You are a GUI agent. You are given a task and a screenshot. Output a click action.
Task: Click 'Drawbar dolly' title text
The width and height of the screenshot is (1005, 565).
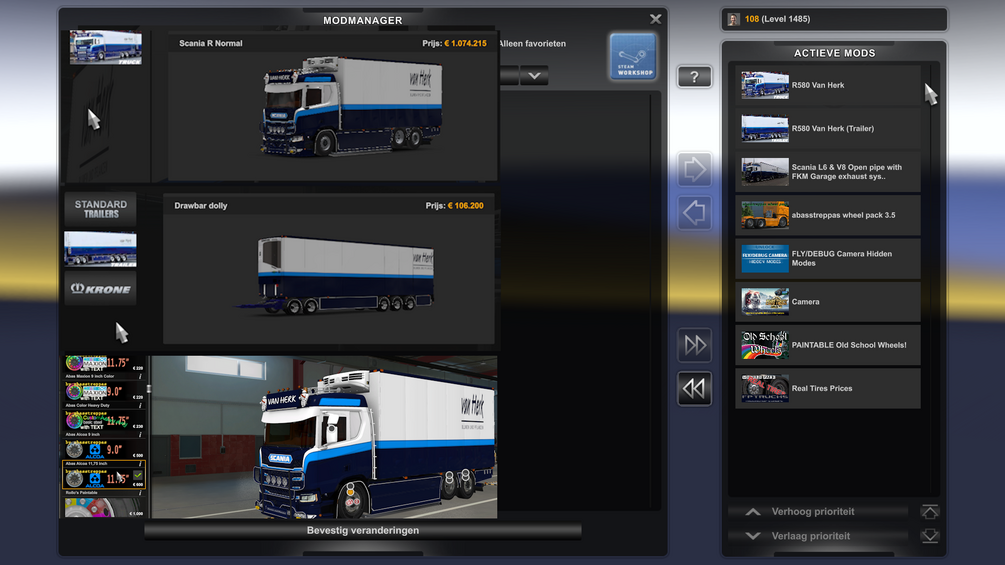(x=201, y=206)
